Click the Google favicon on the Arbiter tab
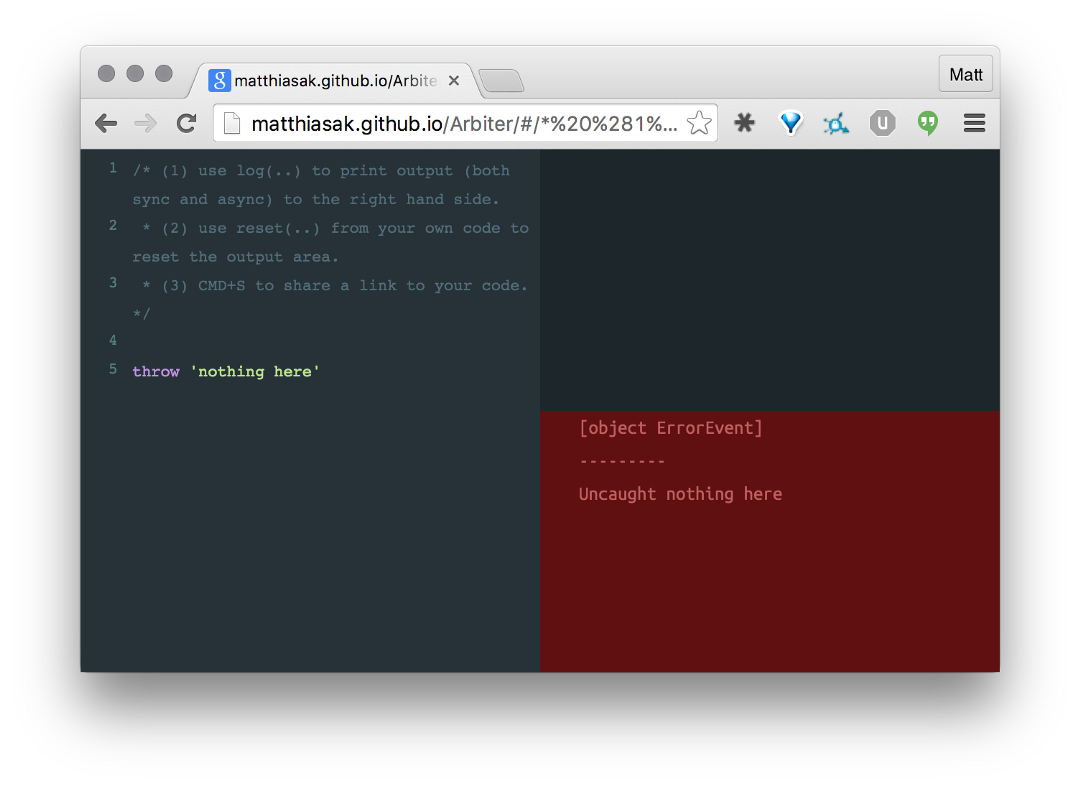This screenshot has height=787, width=1080. (219, 80)
